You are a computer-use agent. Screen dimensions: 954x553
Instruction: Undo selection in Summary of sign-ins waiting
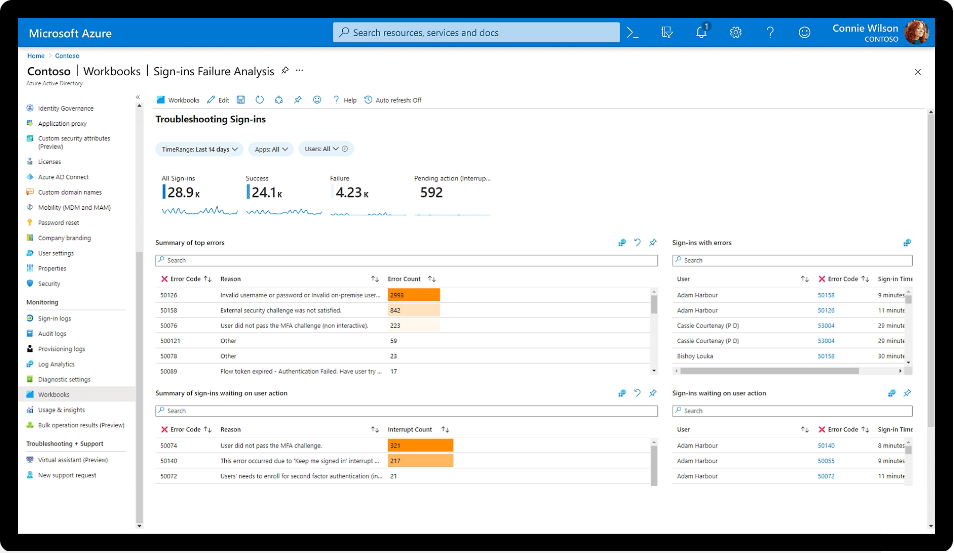pos(637,394)
